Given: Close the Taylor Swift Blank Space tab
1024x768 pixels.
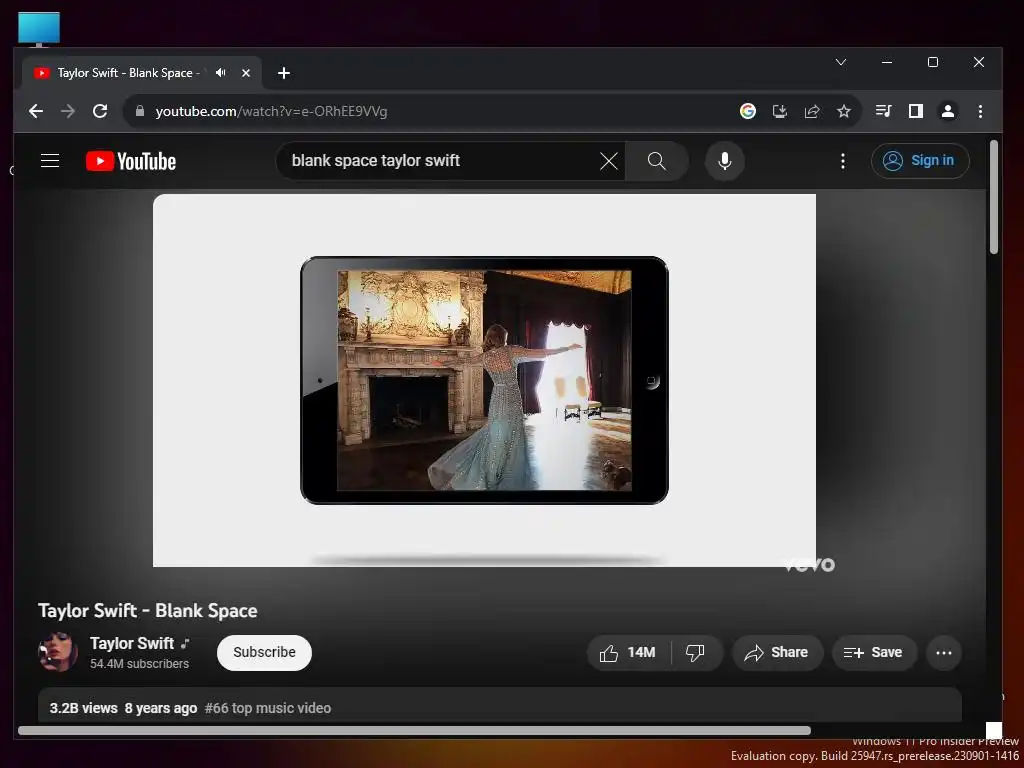Looking at the screenshot, I should [x=246, y=73].
